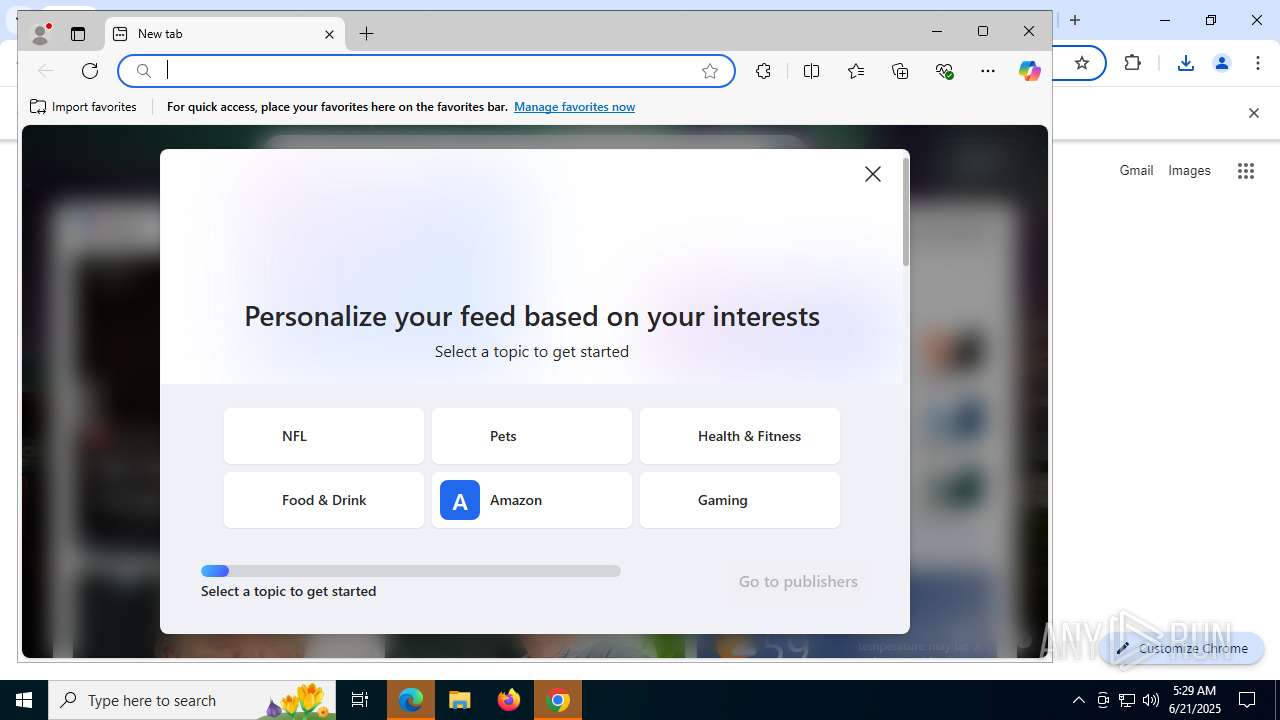Open Edge Settings and more menu

[988, 70]
